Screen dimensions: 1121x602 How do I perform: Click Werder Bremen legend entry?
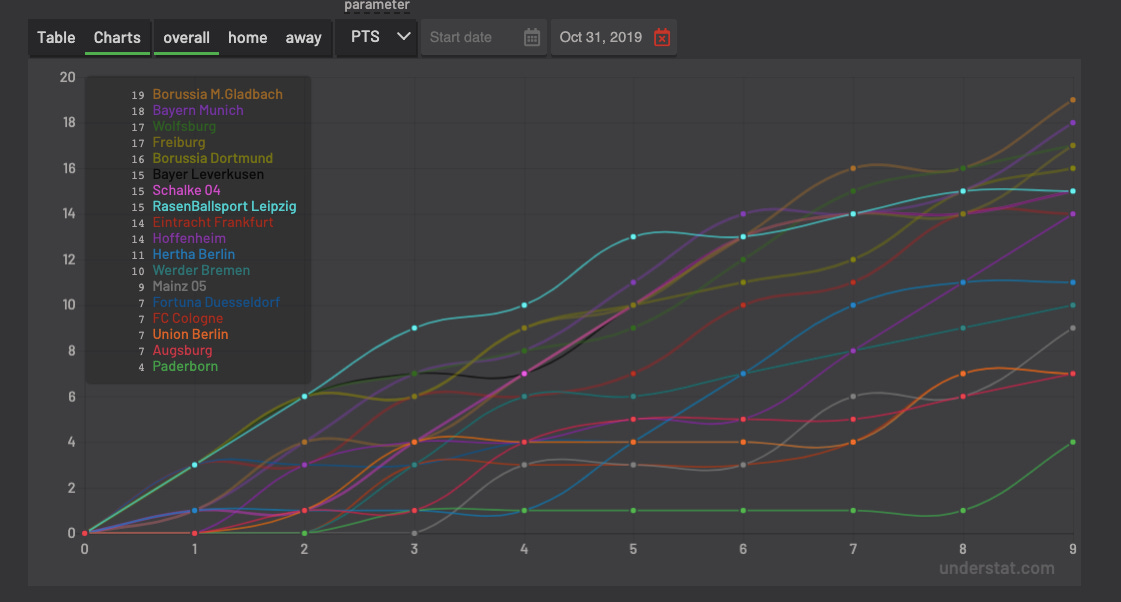(201, 270)
